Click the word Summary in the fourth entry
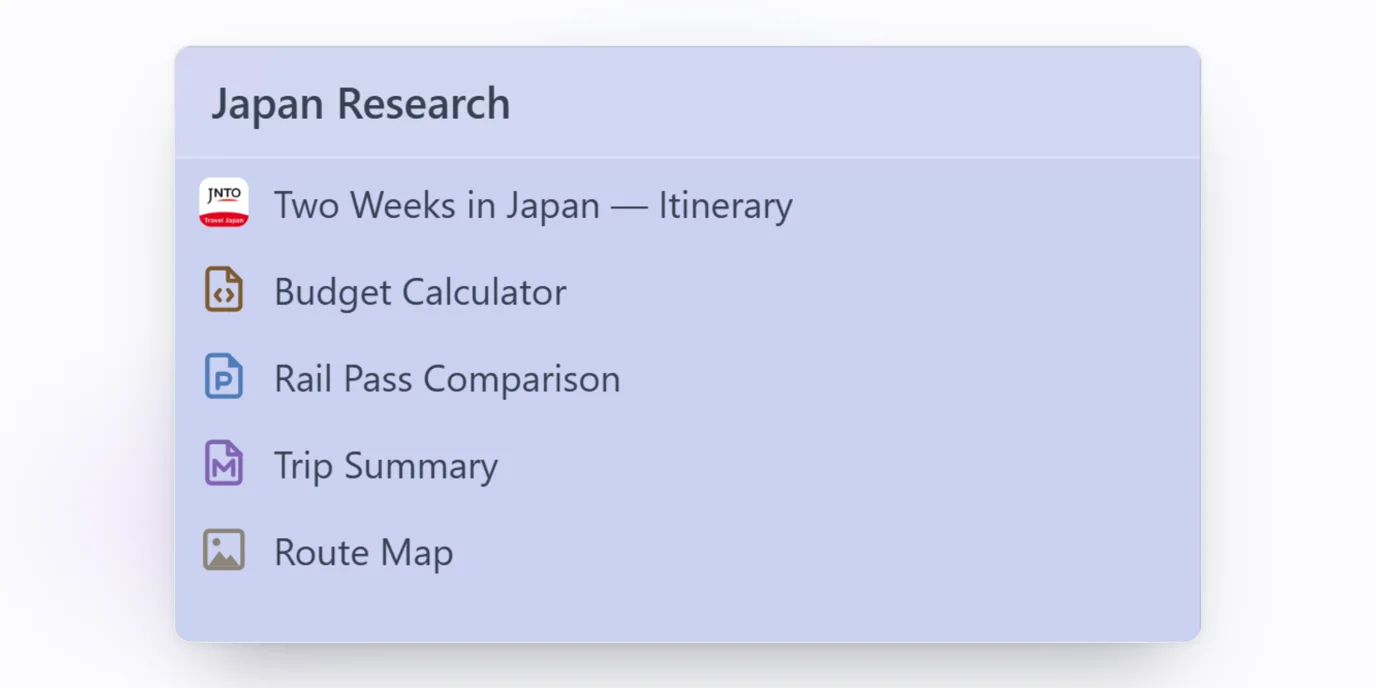The image size is (1376, 688). pyautogui.click(x=421, y=466)
